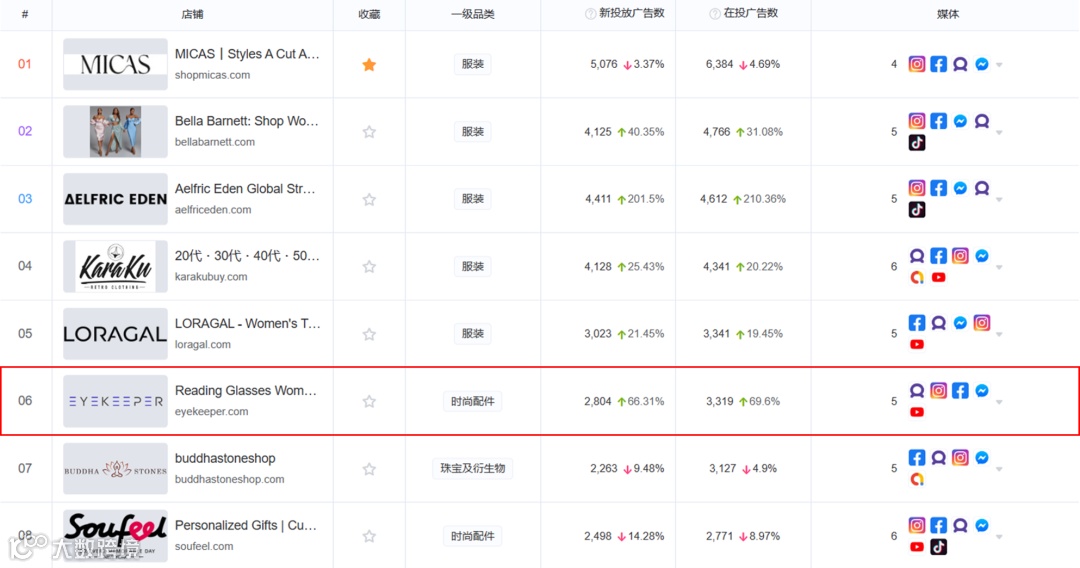Screen dimensions: 1080x568
Task: Open eyekeeper.com store link
Action: pos(211,412)
